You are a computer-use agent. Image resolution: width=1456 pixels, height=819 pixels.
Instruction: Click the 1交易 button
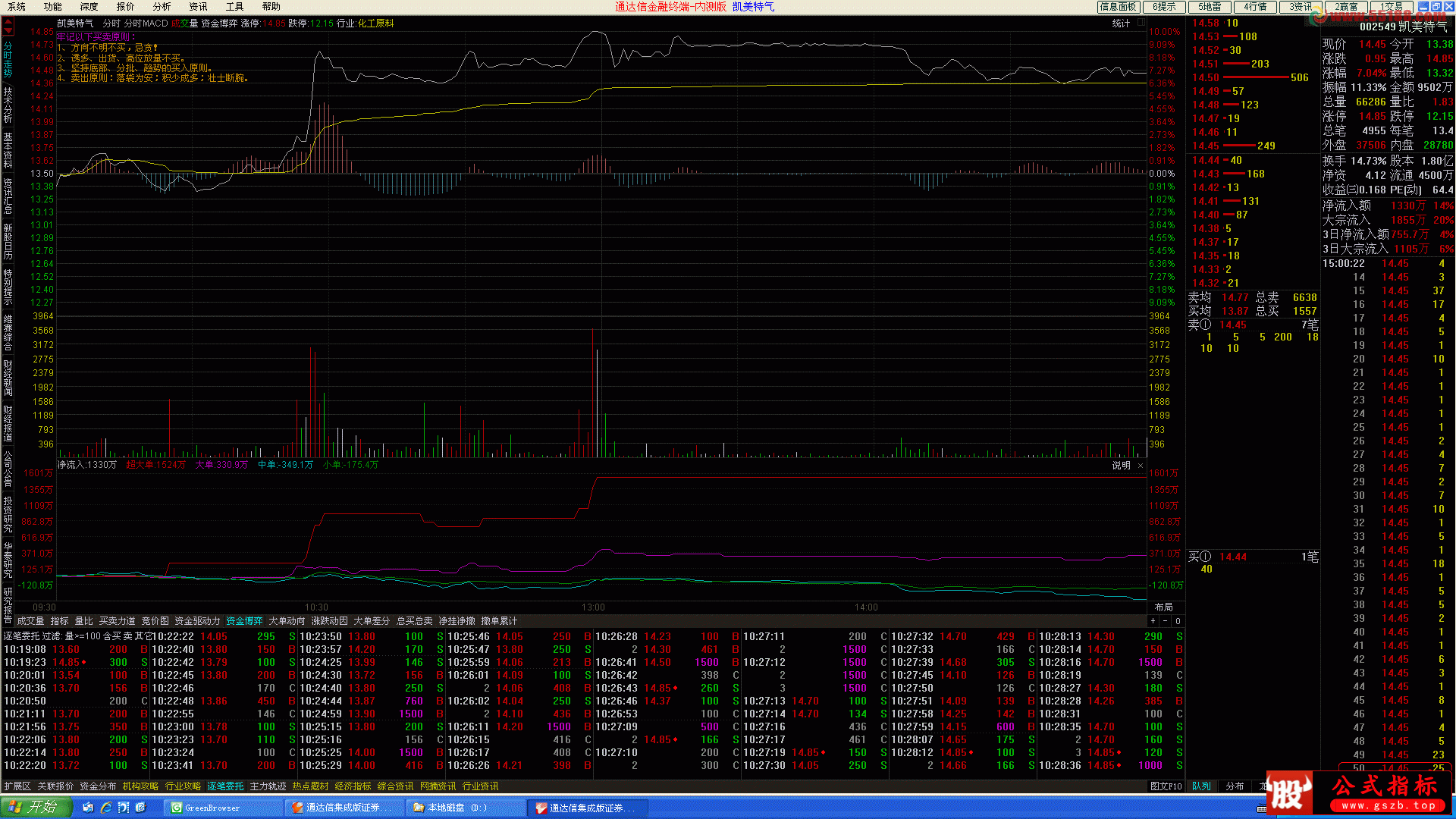point(1392,7)
